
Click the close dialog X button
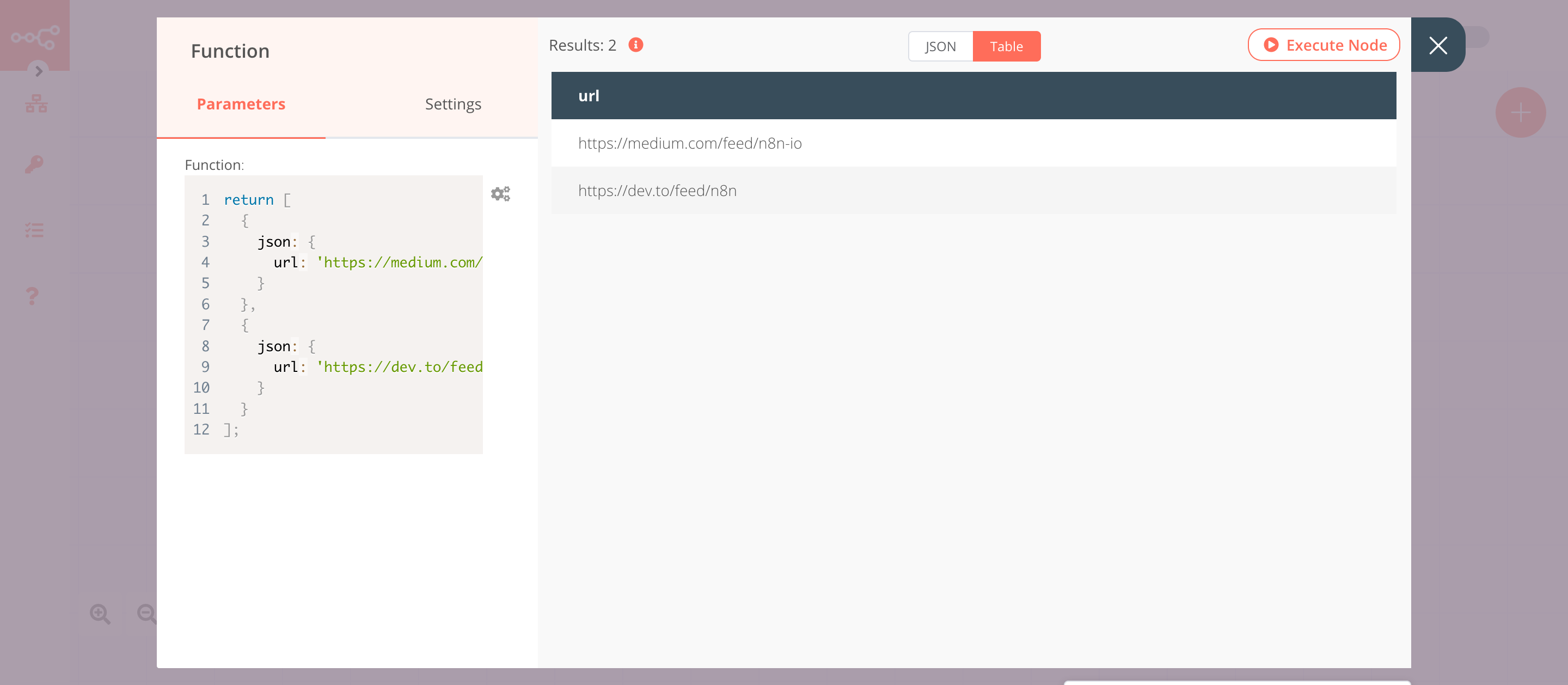[x=1439, y=45]
